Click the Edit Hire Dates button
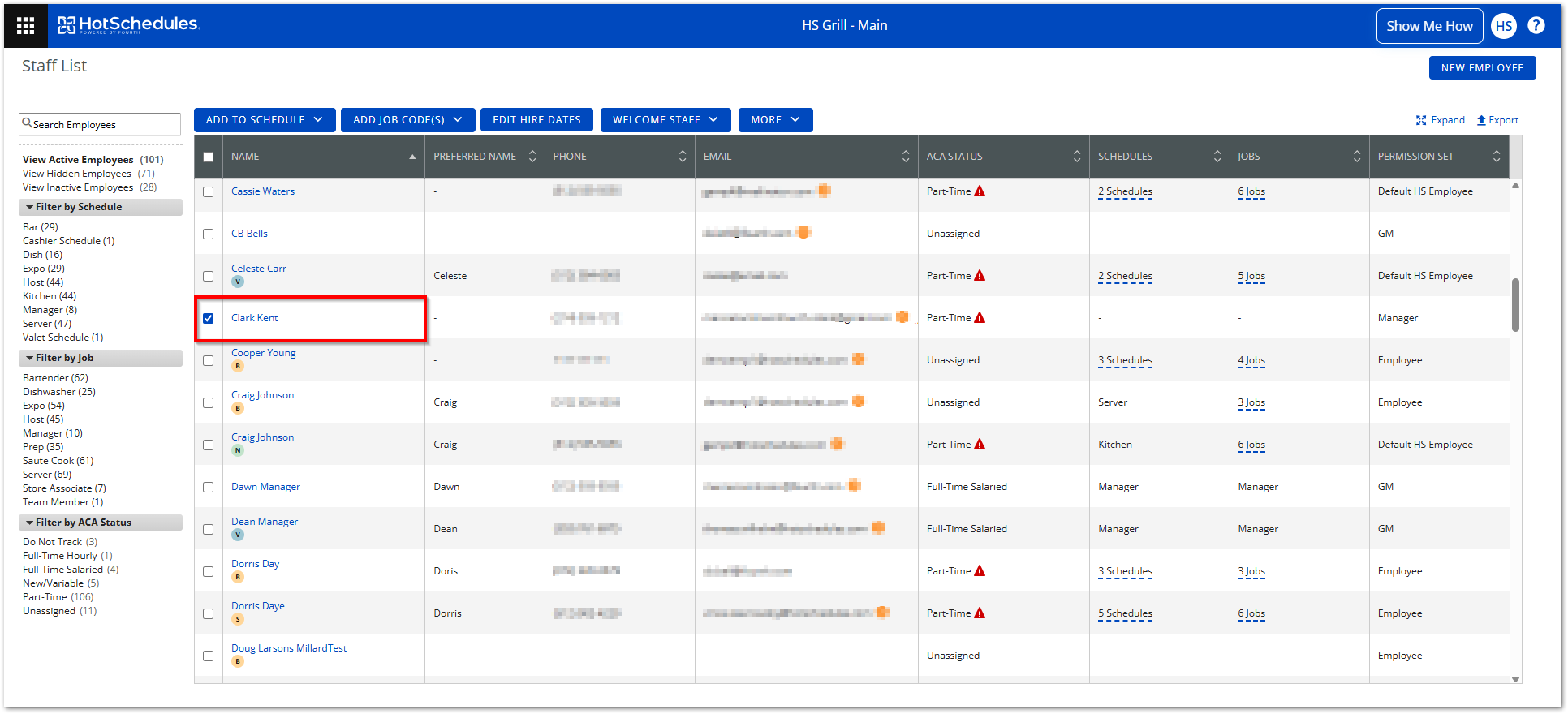 [x=536, y=120]
